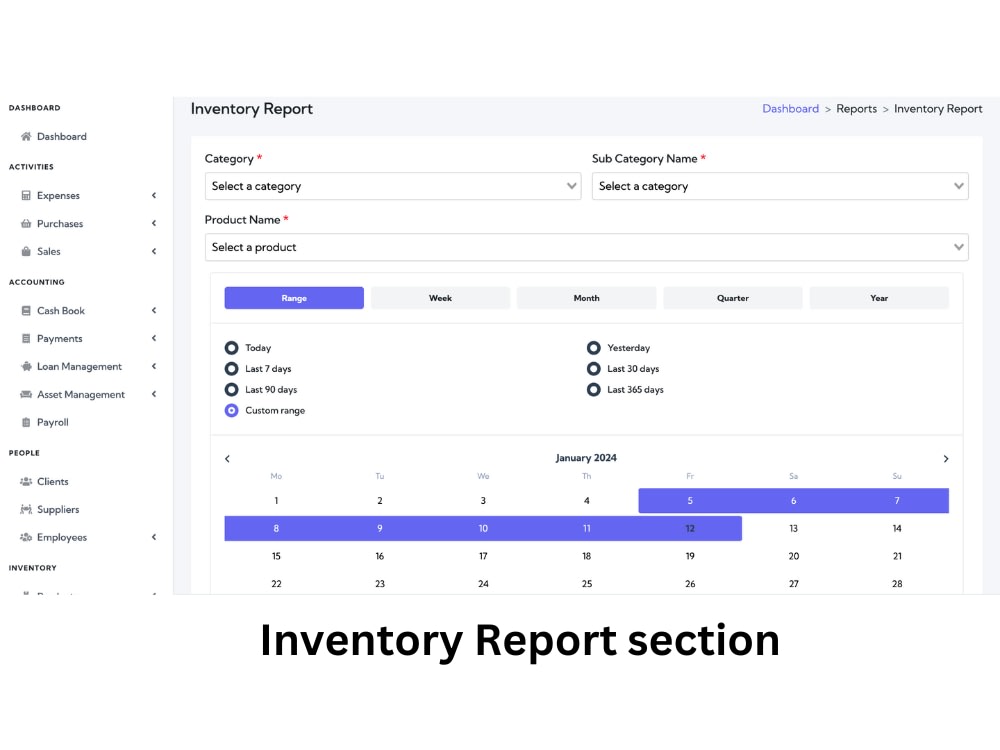Open the Sub Category Name dropdown
Viewport: 1000px width, 750px height.
click(x=780, y=186)
